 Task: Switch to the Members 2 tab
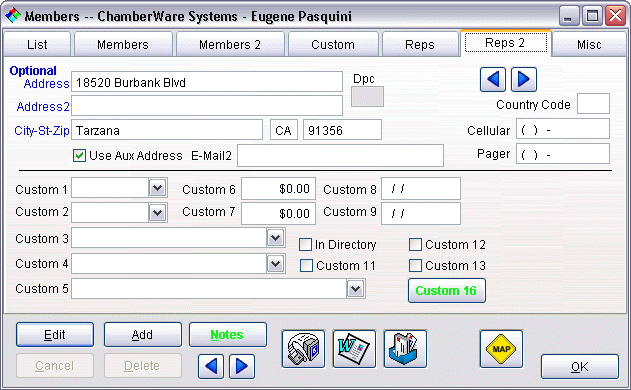[x=230, y=44]
